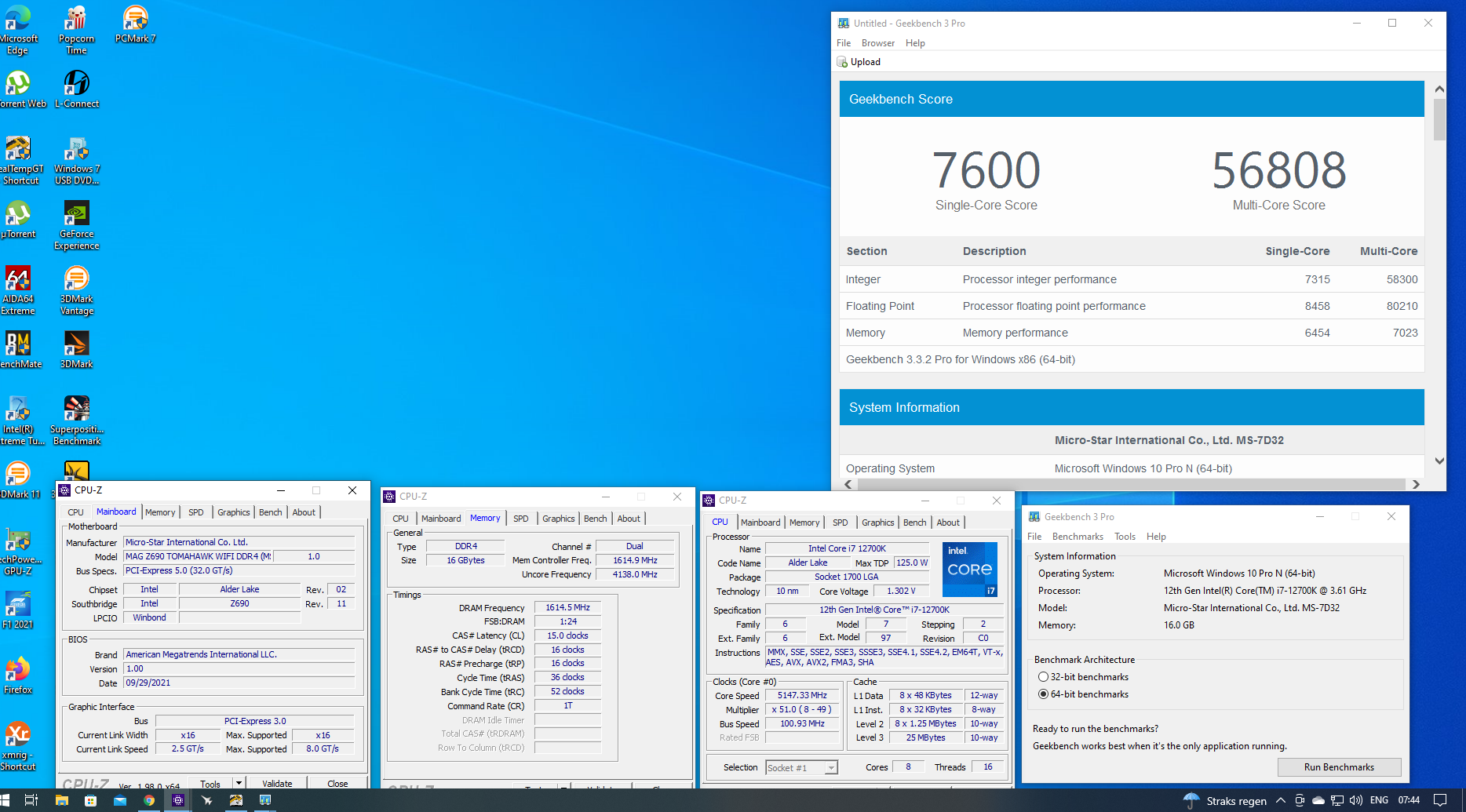Image resolution: width=1466 pixels, height=812 pixels.
Task: Open Mail app from taskbar
Action: pyautogui.click(x=119, y=800)
